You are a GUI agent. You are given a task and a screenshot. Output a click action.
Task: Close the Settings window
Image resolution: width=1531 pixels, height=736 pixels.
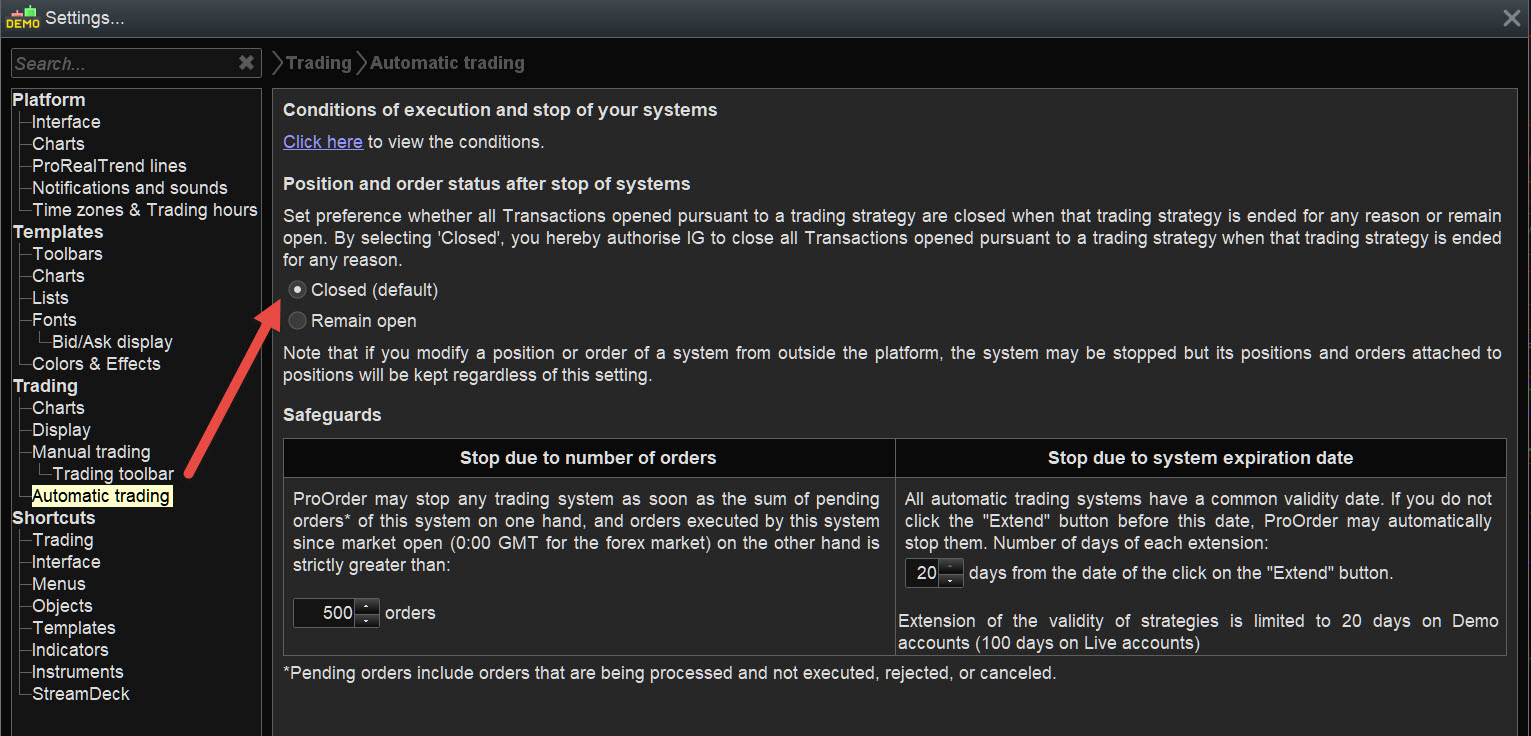1511,18
